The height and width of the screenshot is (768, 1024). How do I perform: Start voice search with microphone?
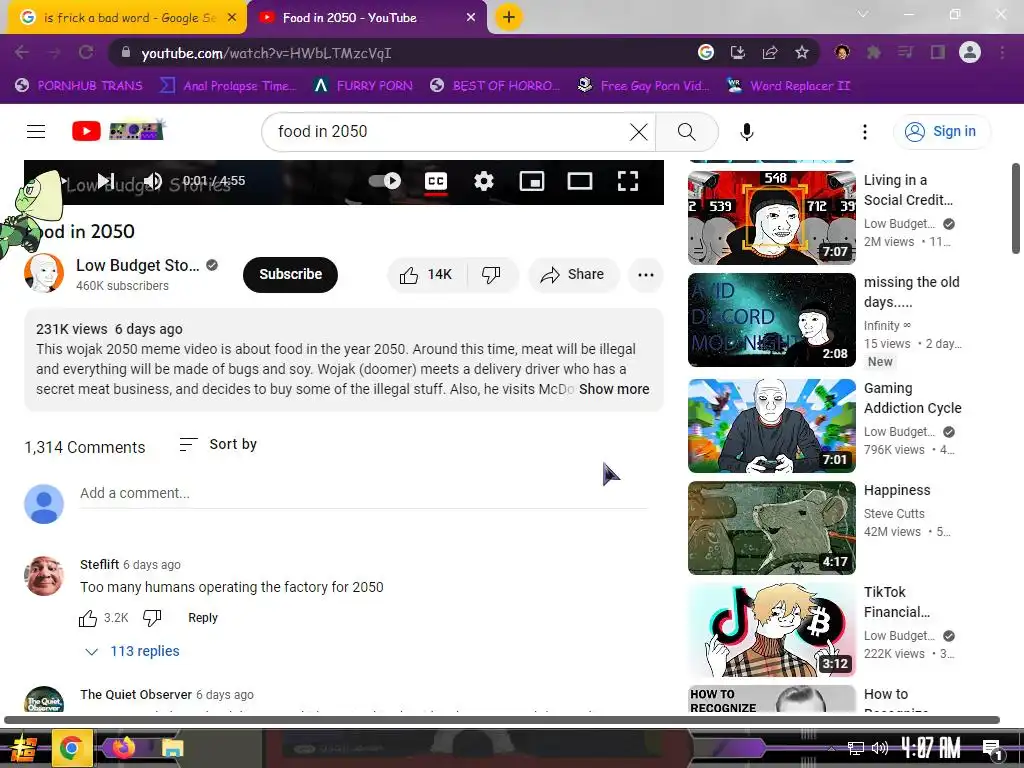(746, 132)
